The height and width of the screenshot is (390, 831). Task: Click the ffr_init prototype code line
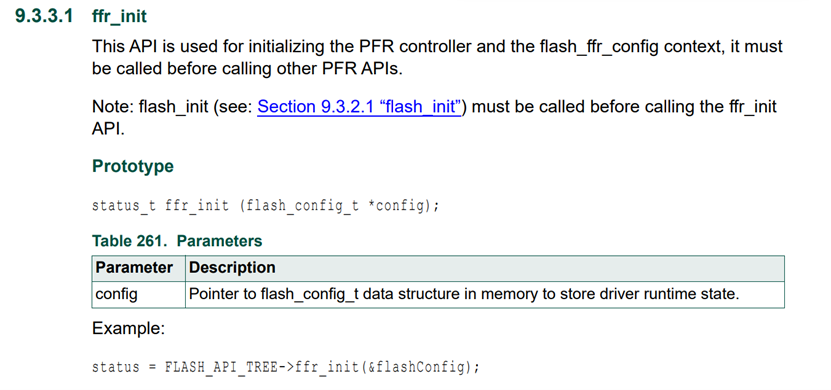(x=266, y=206)
